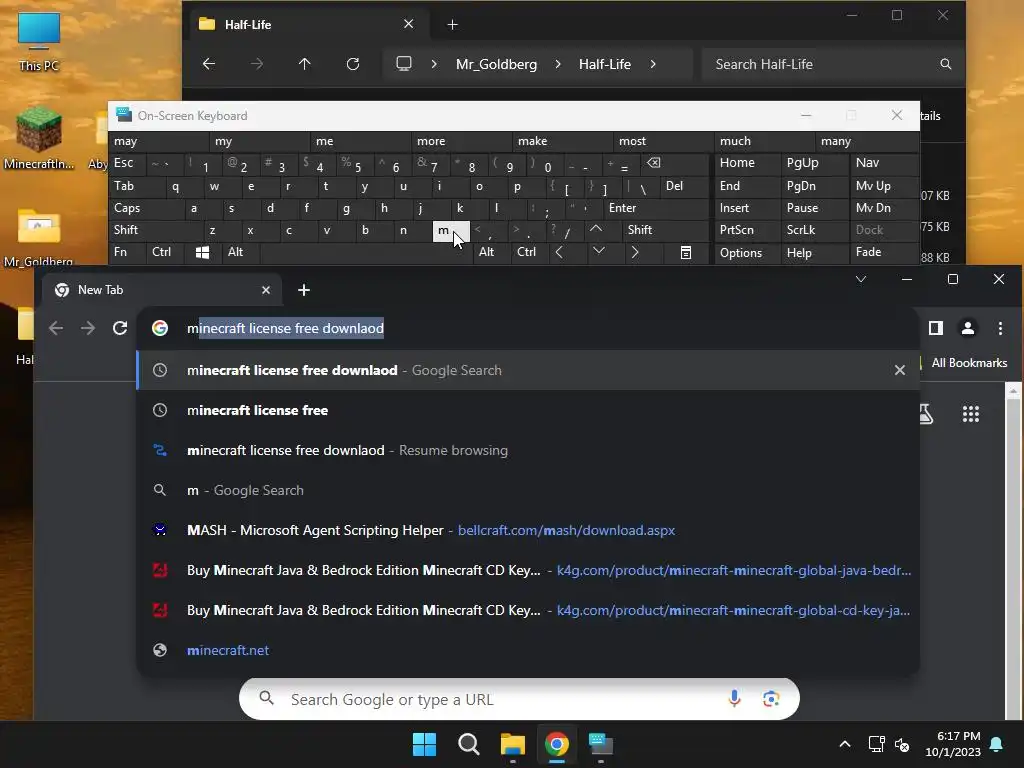This screenshot has width=1024, height=768.
Task: Click All Bookmarks in Chrome
Action: [x=969, y=363]
